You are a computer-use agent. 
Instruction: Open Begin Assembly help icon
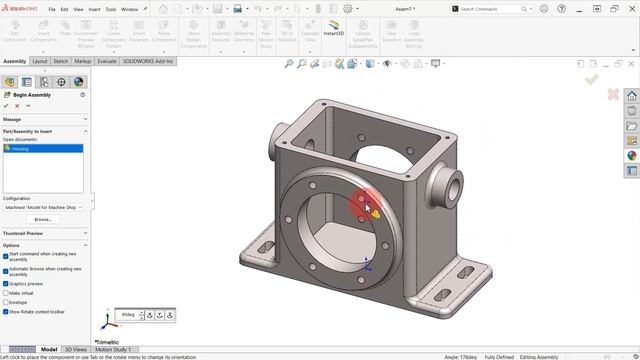pos(82,95)
